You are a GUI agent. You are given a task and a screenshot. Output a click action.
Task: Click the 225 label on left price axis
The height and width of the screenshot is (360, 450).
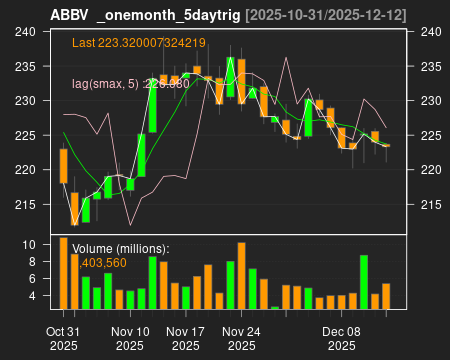[x=25, y=135]
